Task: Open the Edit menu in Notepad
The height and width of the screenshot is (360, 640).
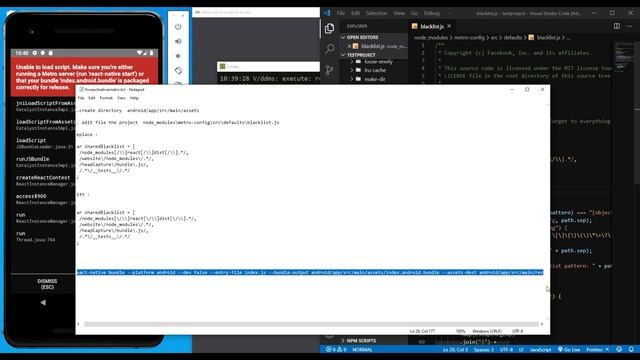Action: coord(92,98)
